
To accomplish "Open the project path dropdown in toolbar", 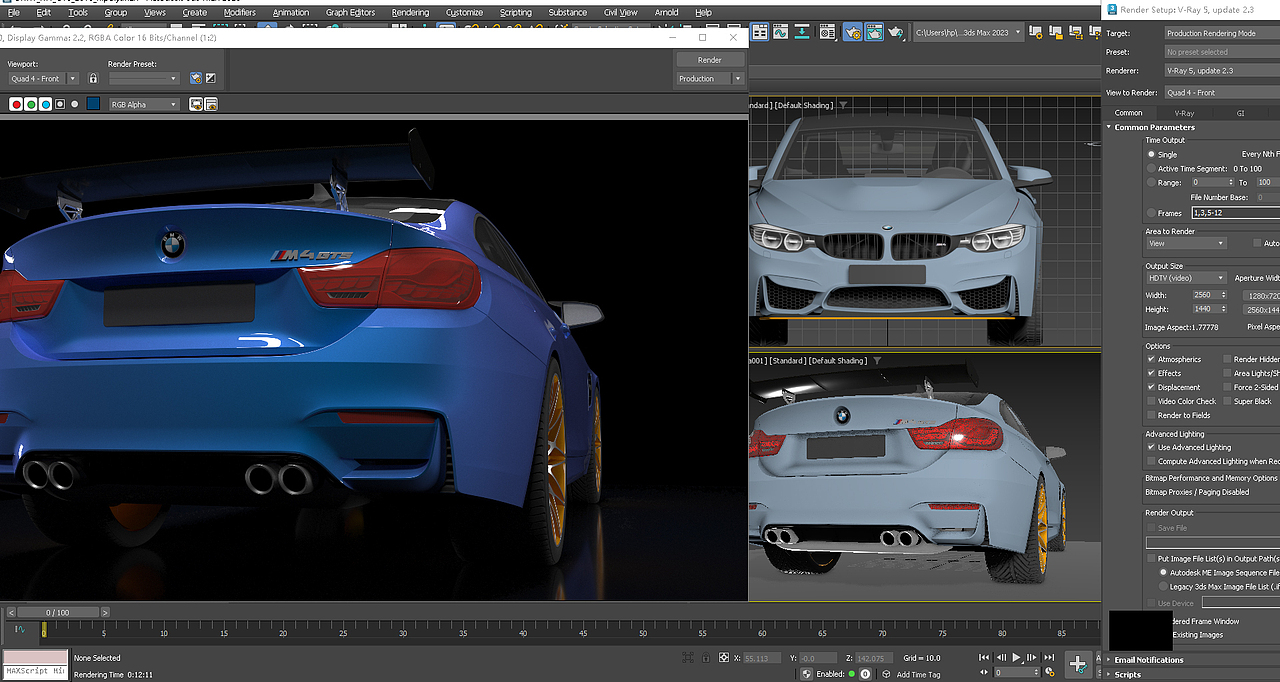I will click(970, 32).
